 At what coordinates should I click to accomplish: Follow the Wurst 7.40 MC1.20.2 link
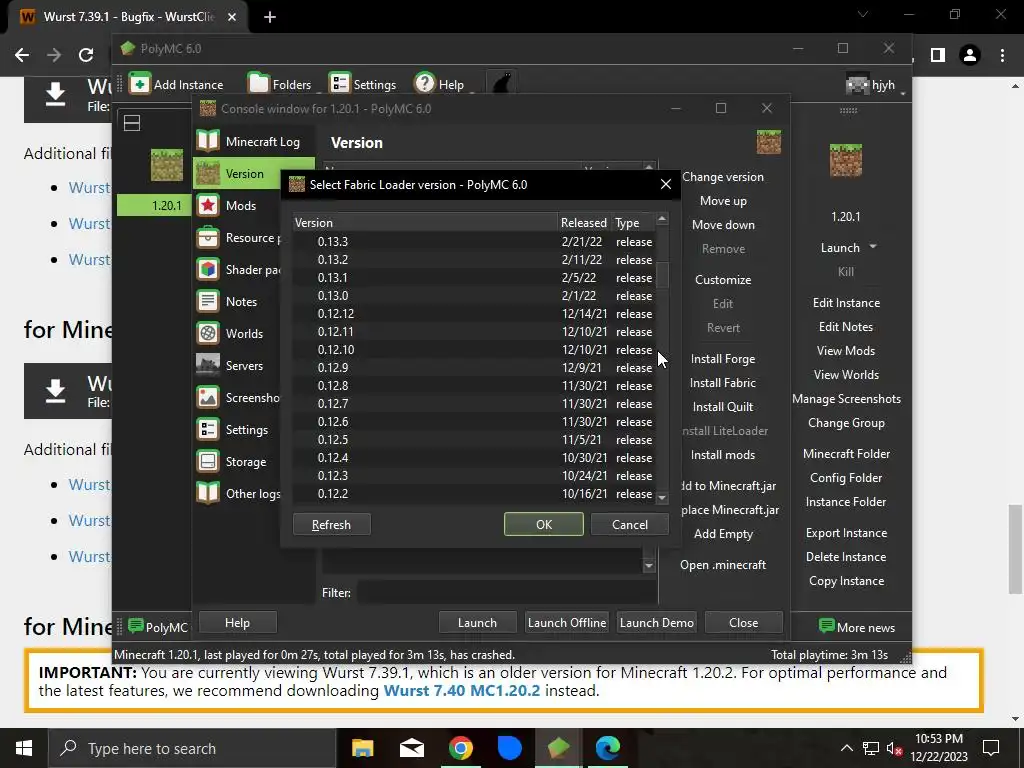click(x=462, y=690)
